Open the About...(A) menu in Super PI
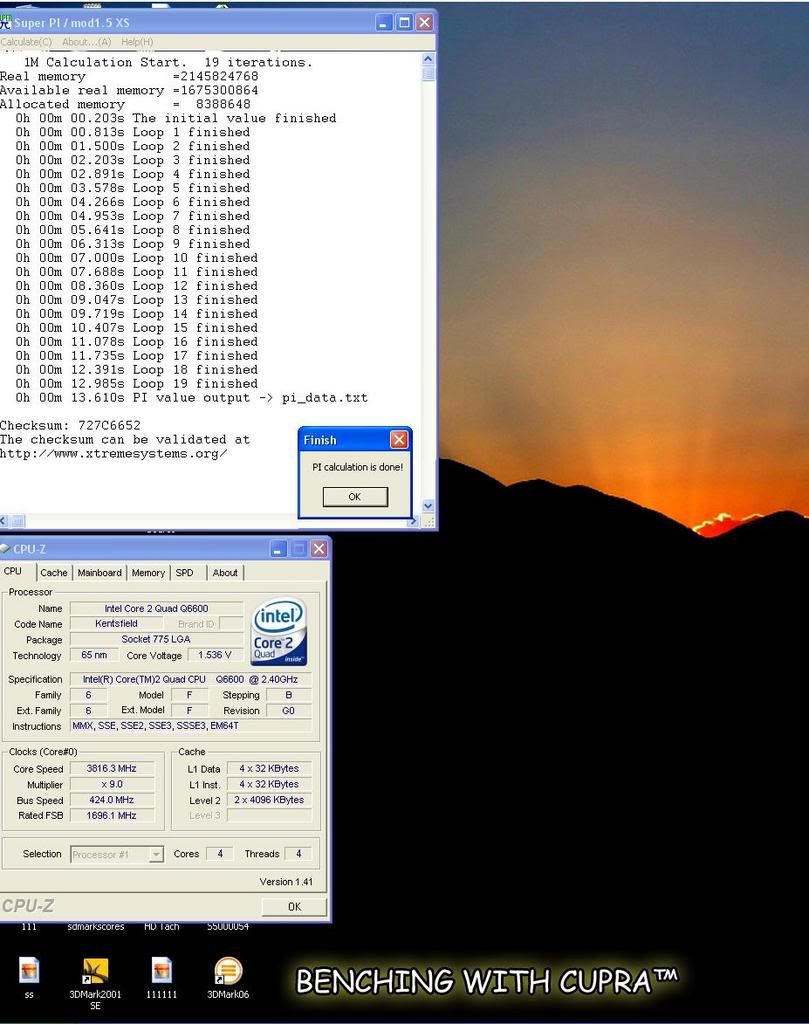The image size is (809, 1024). [x=86, y=42]
